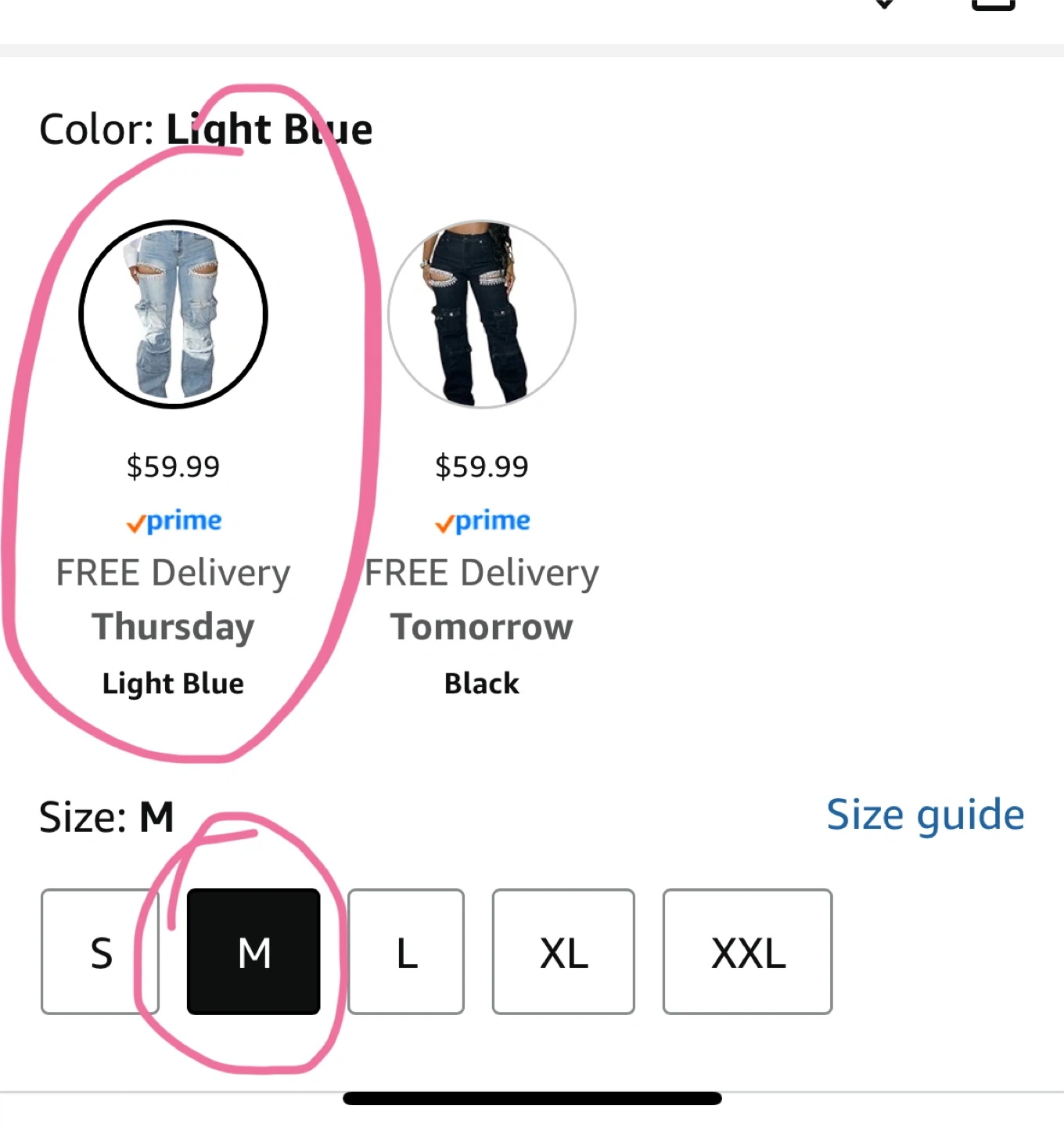Pick the XL size option

(563, 952)
